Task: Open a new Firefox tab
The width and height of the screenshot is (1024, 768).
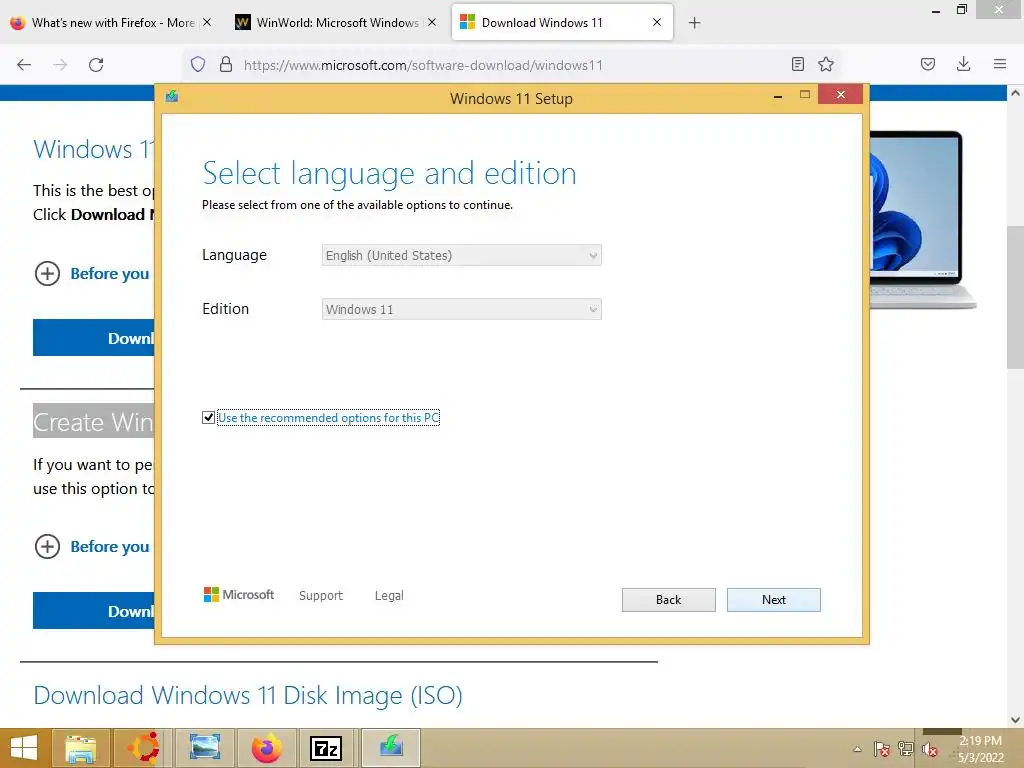Action: [x=694, y=23]
